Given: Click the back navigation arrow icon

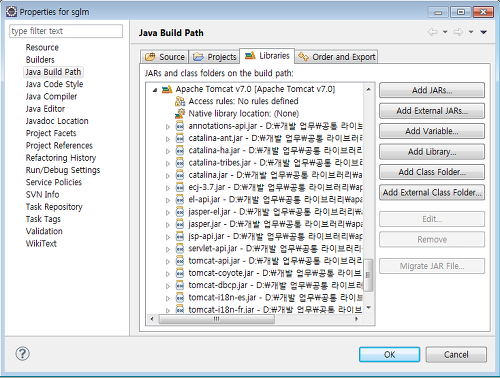Looking at the screenshot, I should click(x=433, y=32).
